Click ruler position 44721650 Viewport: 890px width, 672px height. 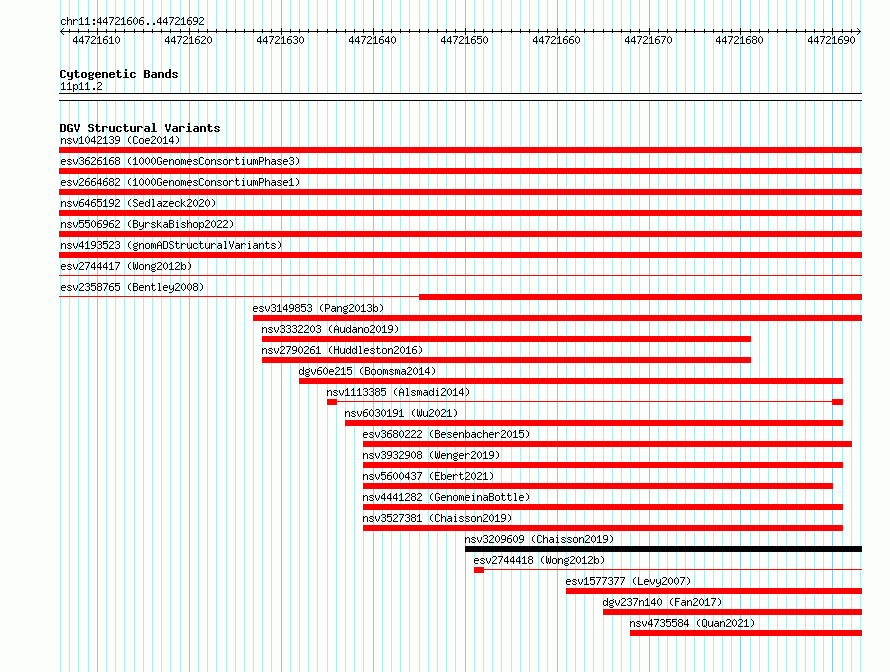point(464,40)
